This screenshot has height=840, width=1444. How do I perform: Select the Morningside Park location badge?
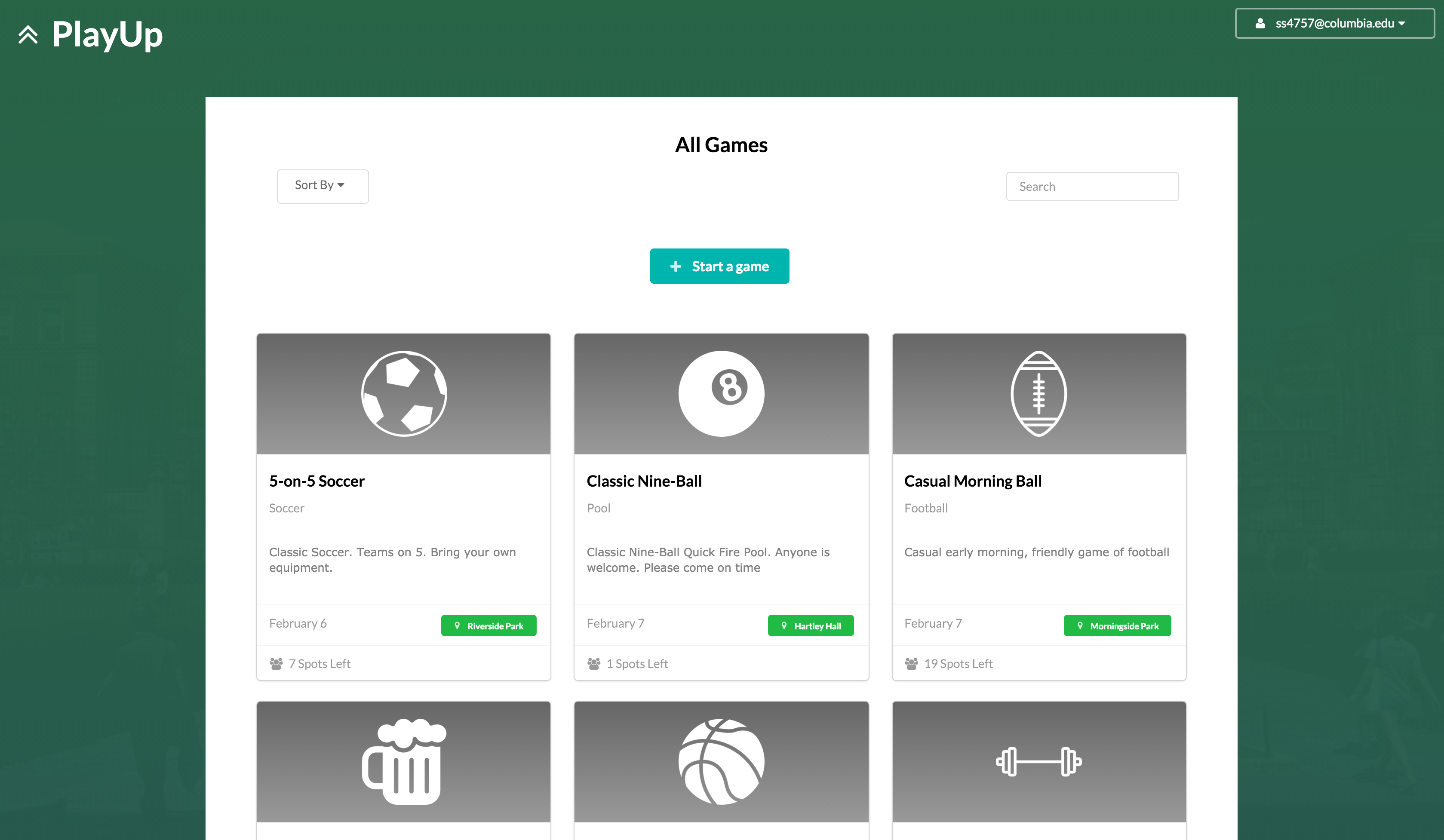1117,626
